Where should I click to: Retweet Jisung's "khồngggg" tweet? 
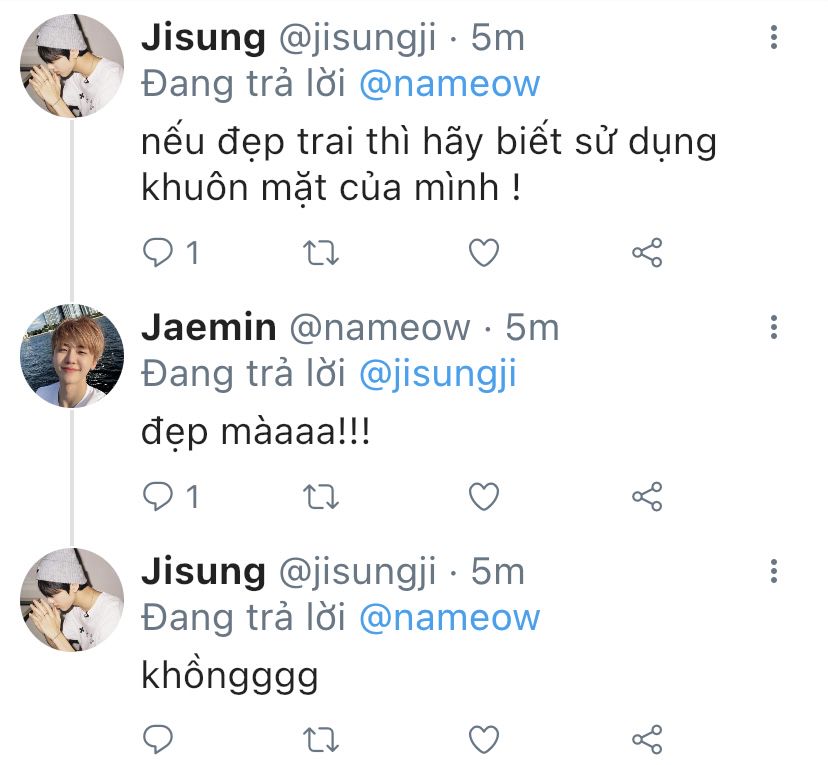(x=321, y=739)
